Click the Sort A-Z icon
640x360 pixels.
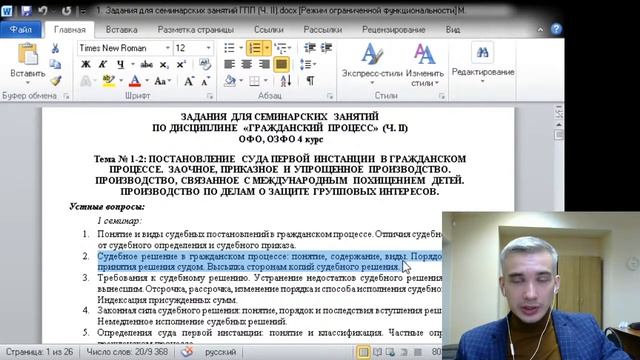[x=286, y=81]
